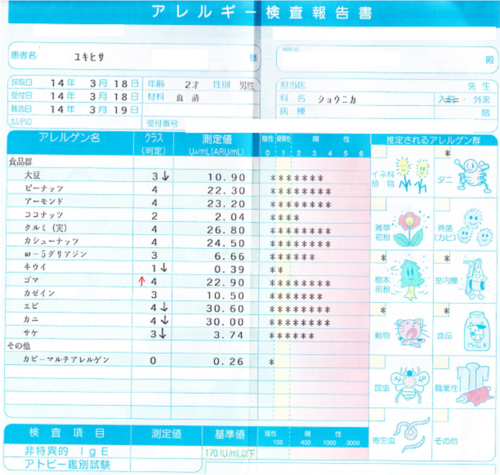
Task: Click the marked box for 動物 group
Action: (x=379, y=310)
